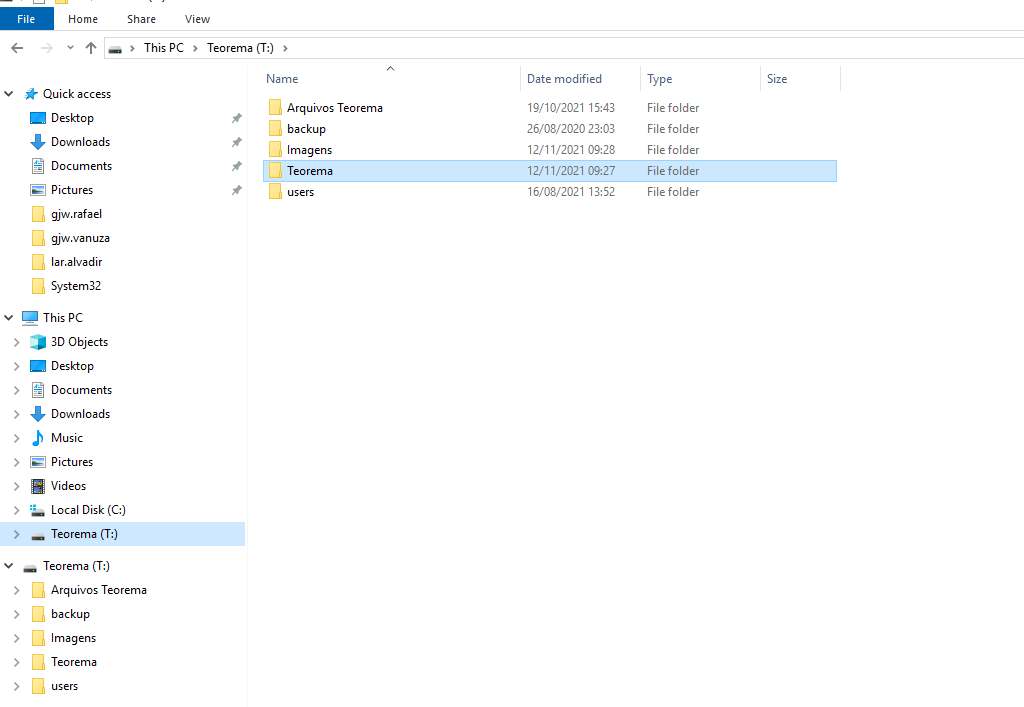Expand the chevron after This PC breadcrumb
1024x707 pixels.
[x=195, y=48]
